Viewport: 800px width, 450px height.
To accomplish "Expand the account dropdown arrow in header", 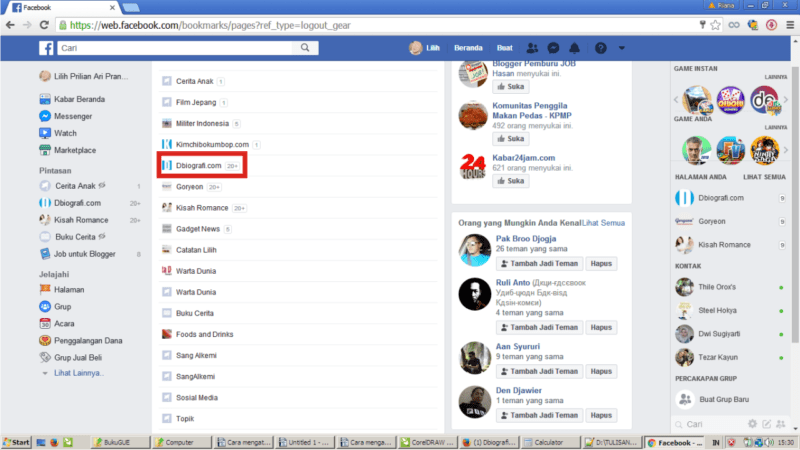I will pyautogui.click(x=621, y=48).
